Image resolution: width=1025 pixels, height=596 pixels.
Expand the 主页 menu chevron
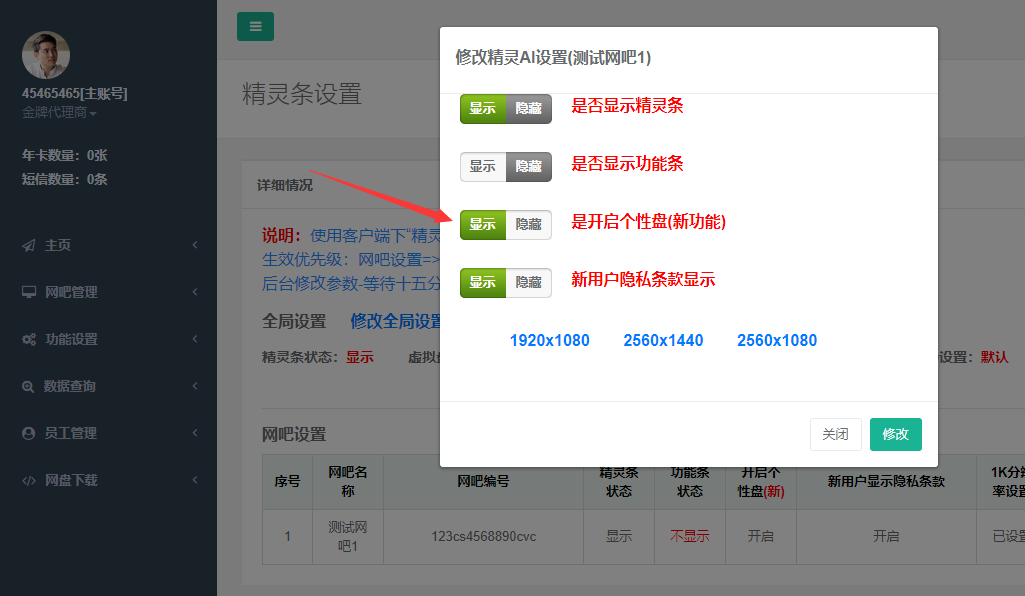click(x=195, y=244)
